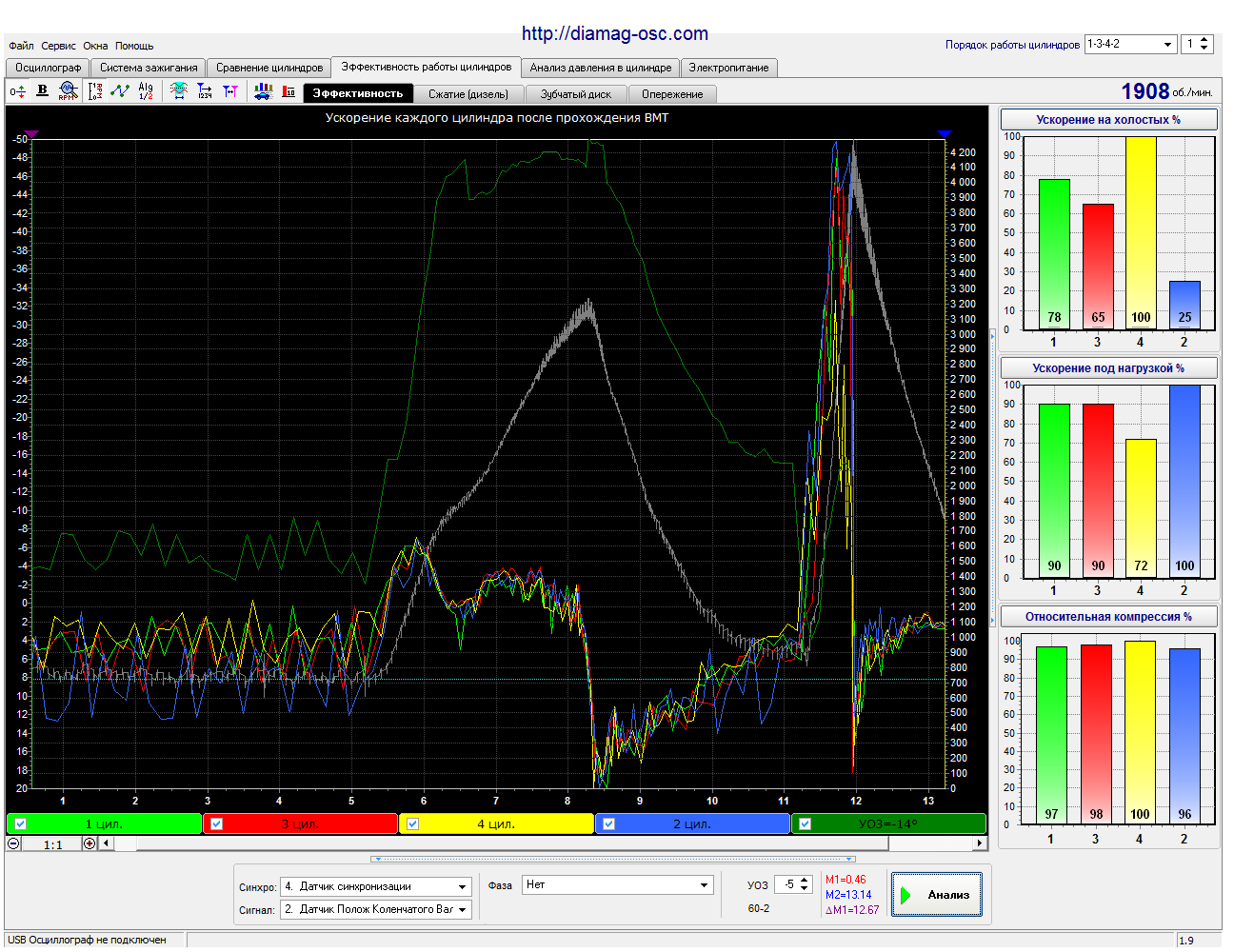Click the zoom out minus icon

(x=13, y=843)
